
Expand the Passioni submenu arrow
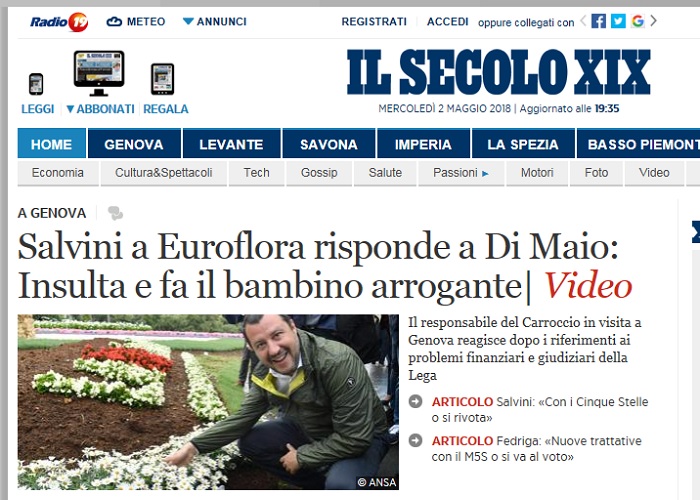(485, 174)
